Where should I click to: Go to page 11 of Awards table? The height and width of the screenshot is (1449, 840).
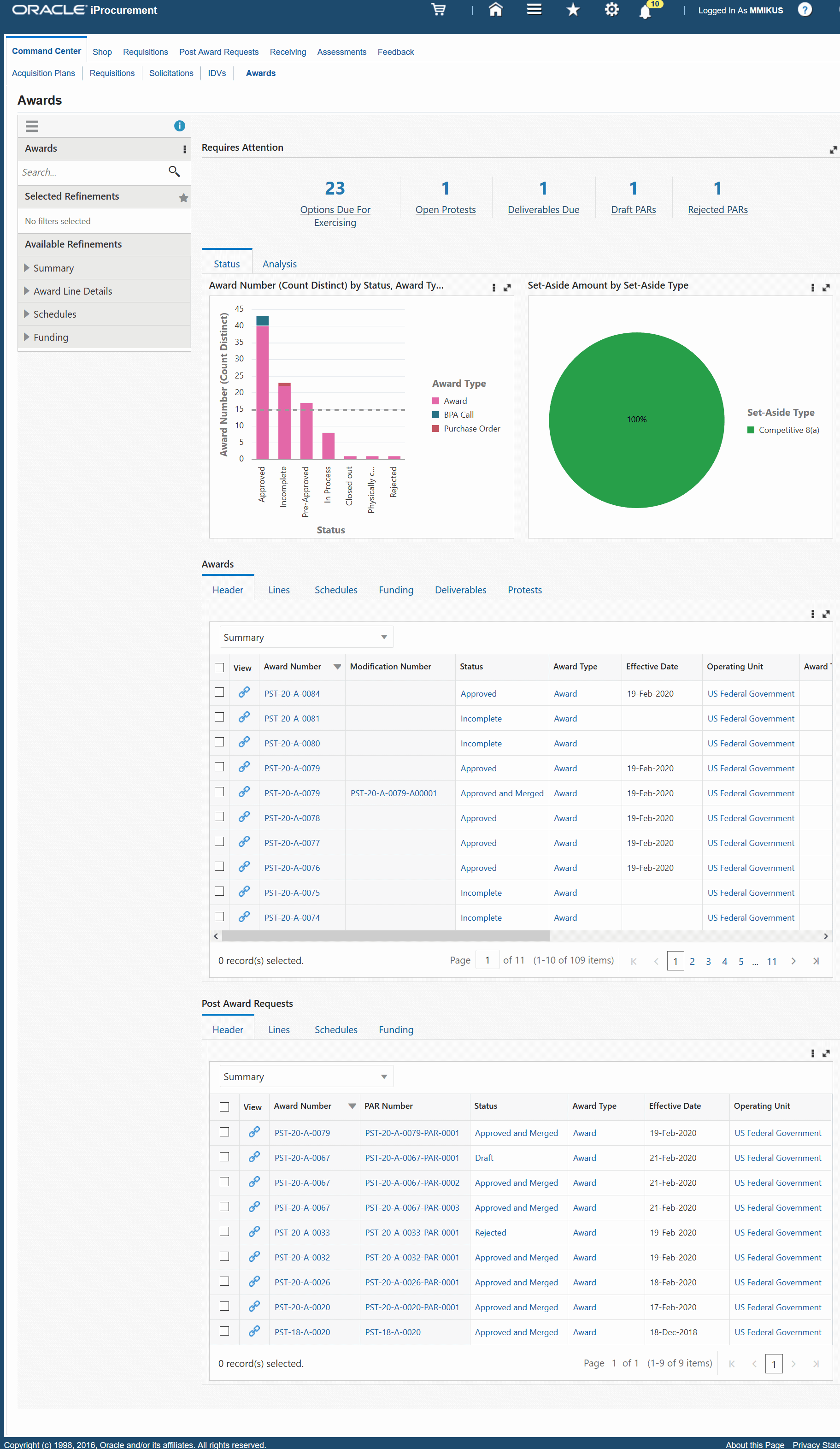(772, 961)
